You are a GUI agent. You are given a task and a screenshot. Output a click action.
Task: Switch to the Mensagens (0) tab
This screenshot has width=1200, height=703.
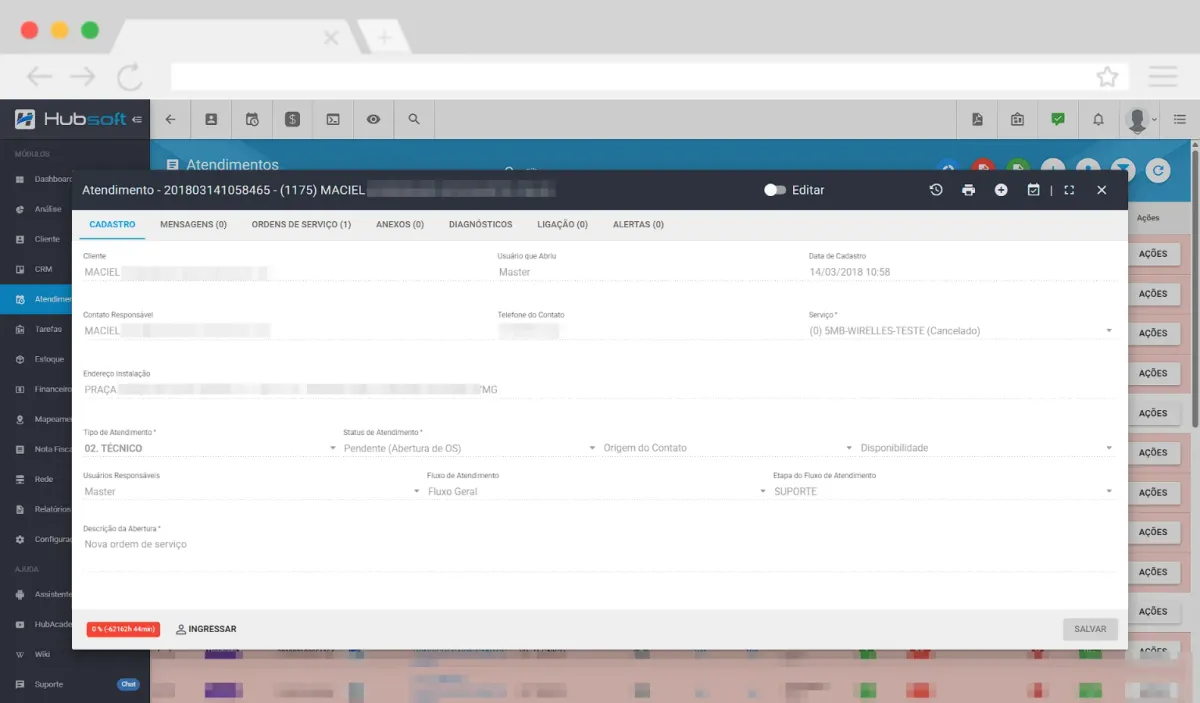pos(193,225)
